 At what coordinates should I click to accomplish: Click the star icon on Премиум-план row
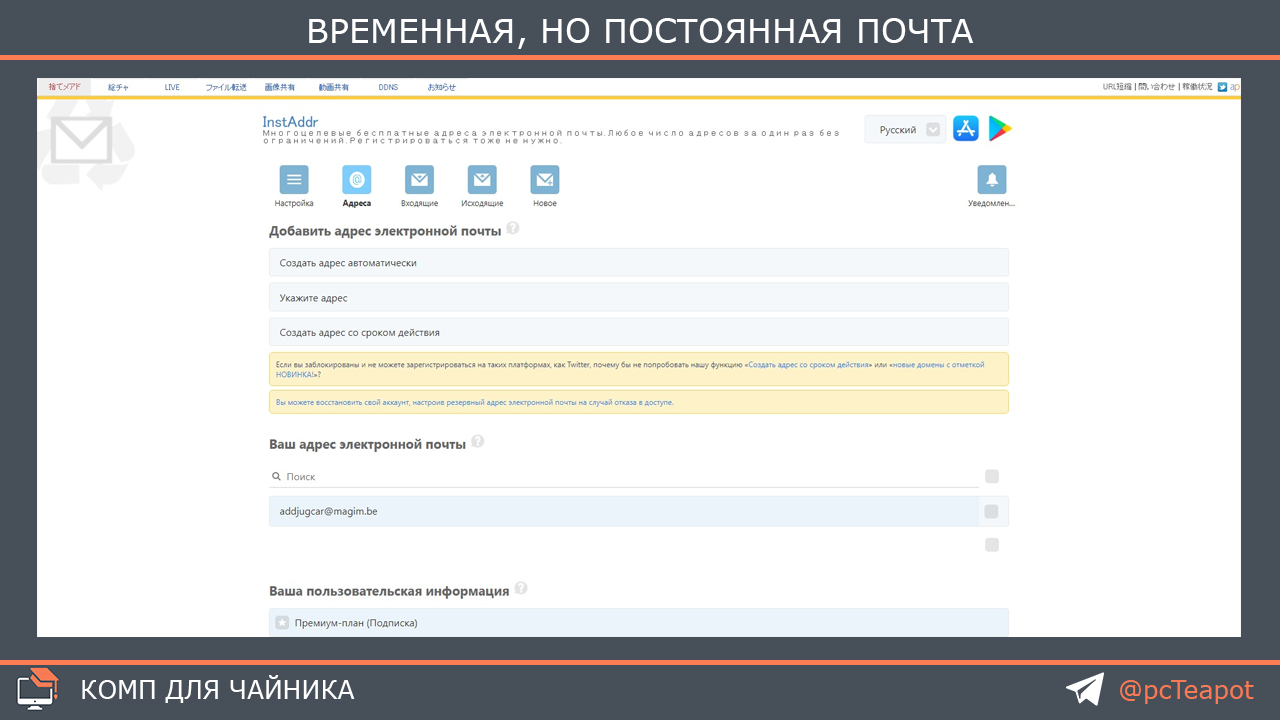[x=282, y=623]
